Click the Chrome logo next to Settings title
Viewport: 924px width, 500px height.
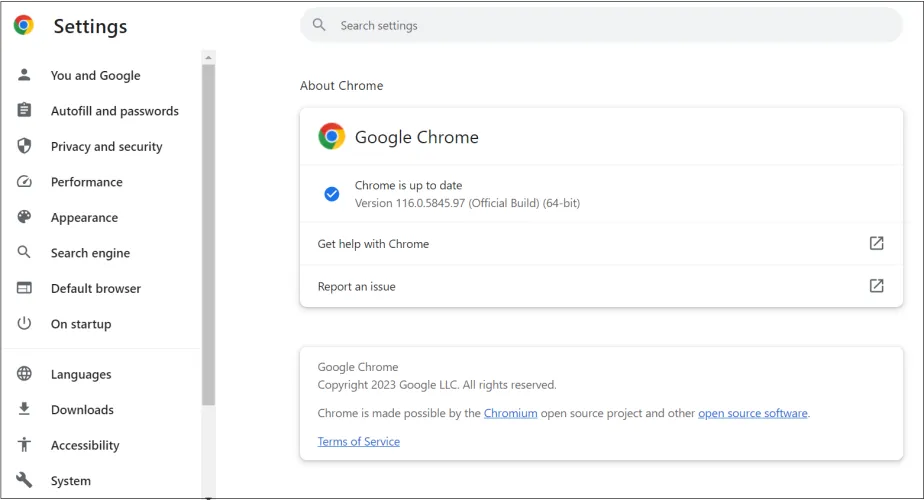click(24, 26)
